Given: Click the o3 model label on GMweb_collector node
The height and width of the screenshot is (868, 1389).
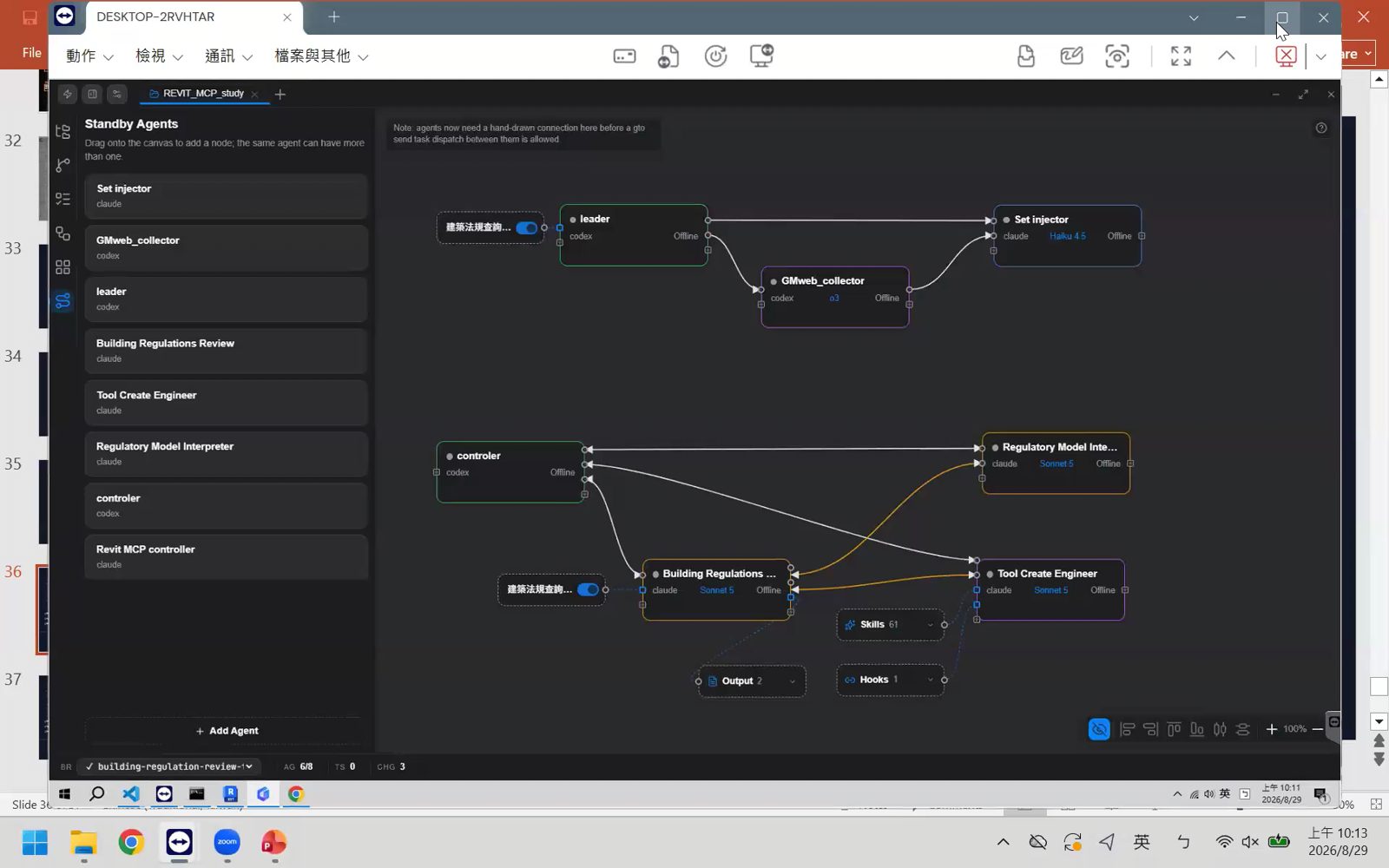Looking at the screenshot, I should [834, 298].
